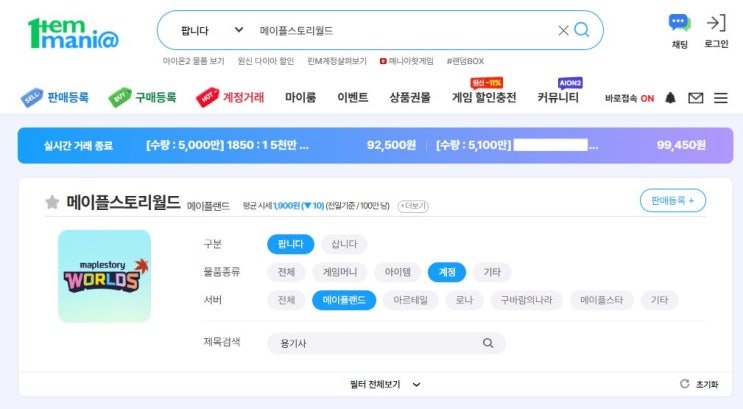Open 매니아핫게임 link
This screenshot has height=409, width=743.
407,61
